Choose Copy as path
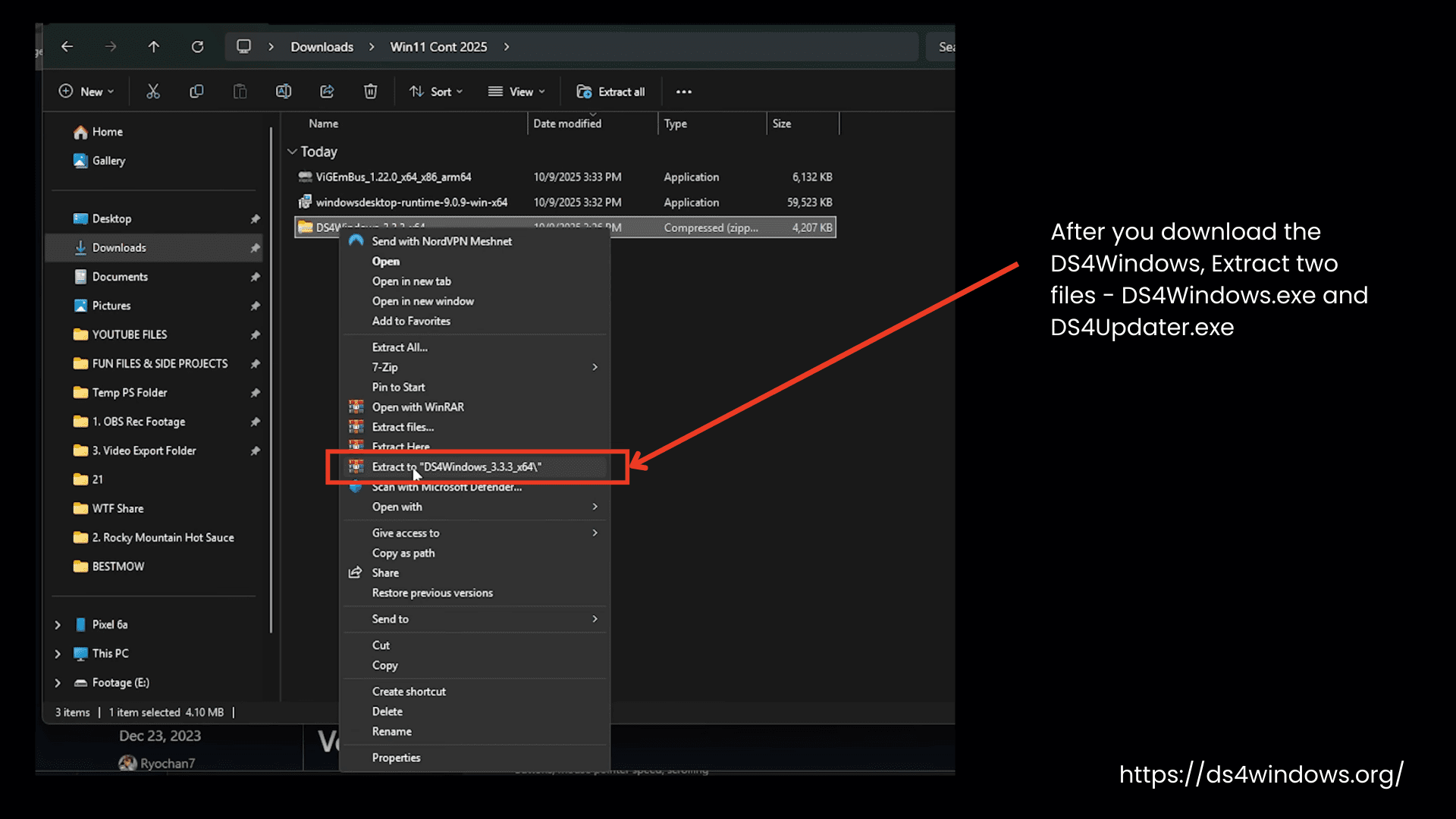This screenshot has width=1456, height=819. click(474, 553)
